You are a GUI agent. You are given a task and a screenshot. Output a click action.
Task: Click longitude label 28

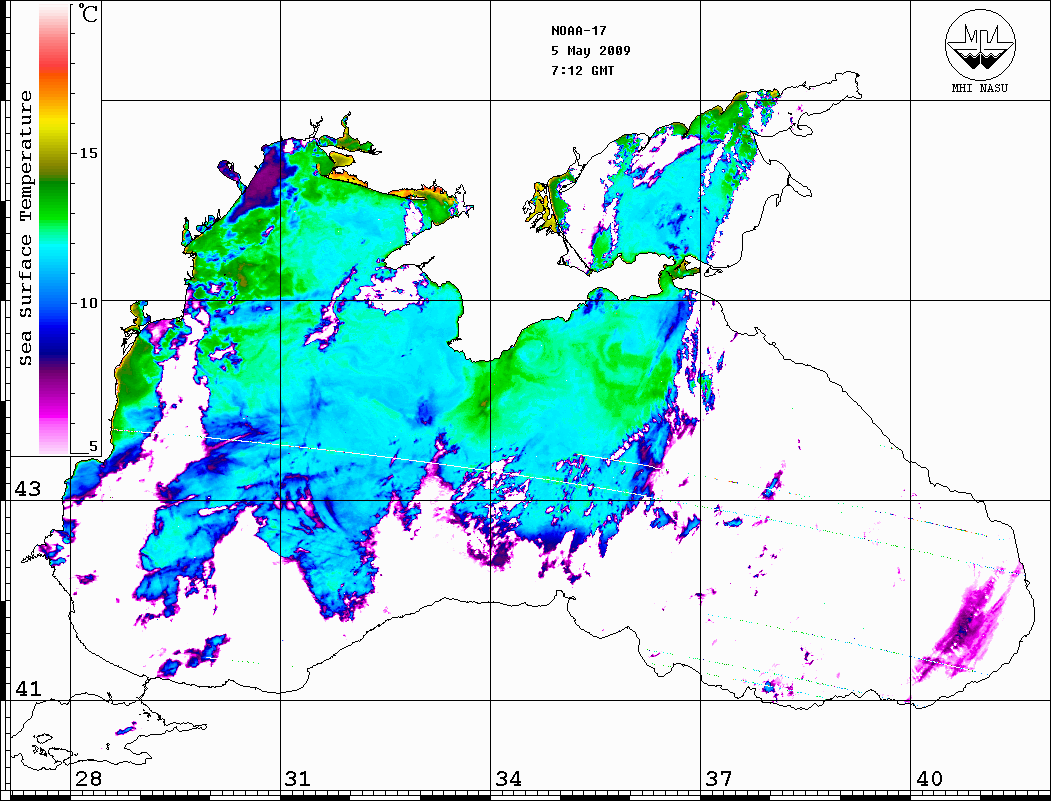88,779
